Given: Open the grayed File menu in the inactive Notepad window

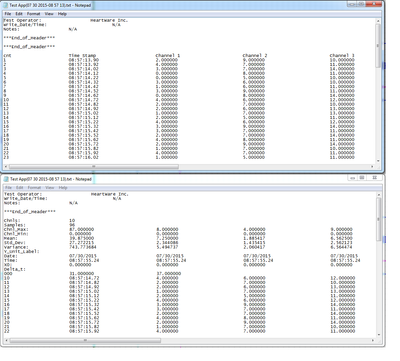Looking at the screenshot, I should 9,188.
